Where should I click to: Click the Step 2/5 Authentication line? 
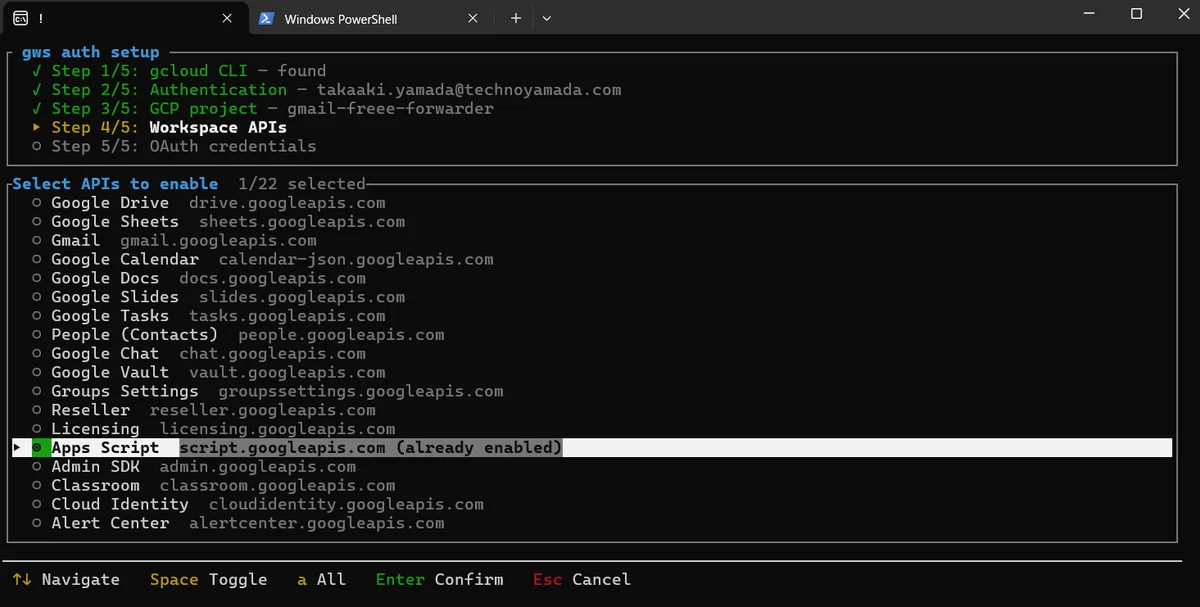coord(326,90)
